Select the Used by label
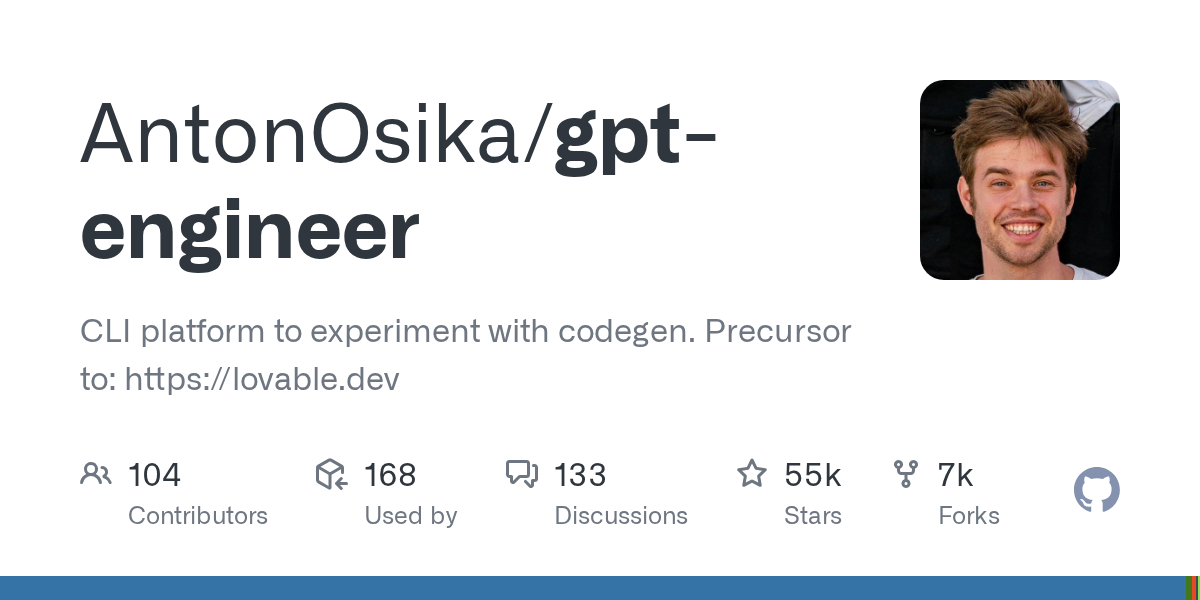This screenshot has width=1200, height=600. (411, 516)
